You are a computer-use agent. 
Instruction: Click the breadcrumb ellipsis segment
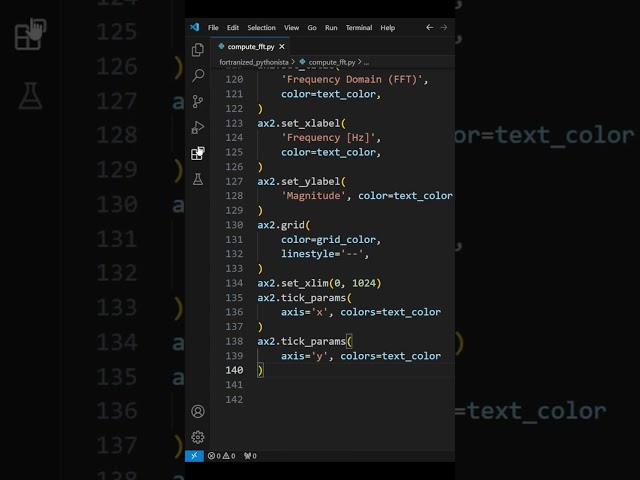366,62
